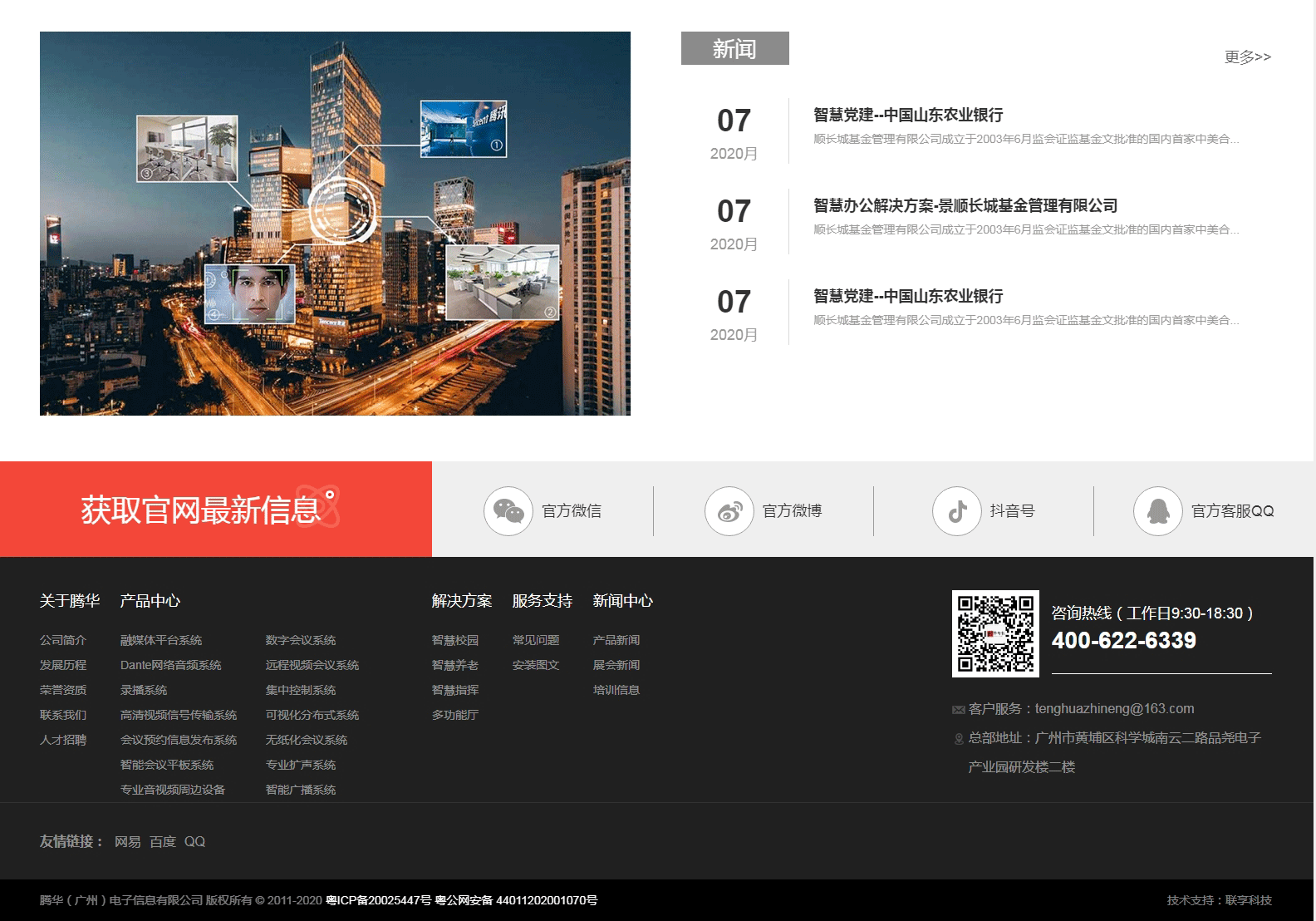Click the Douyin (TikTok) icon

[x=957, y=511]
